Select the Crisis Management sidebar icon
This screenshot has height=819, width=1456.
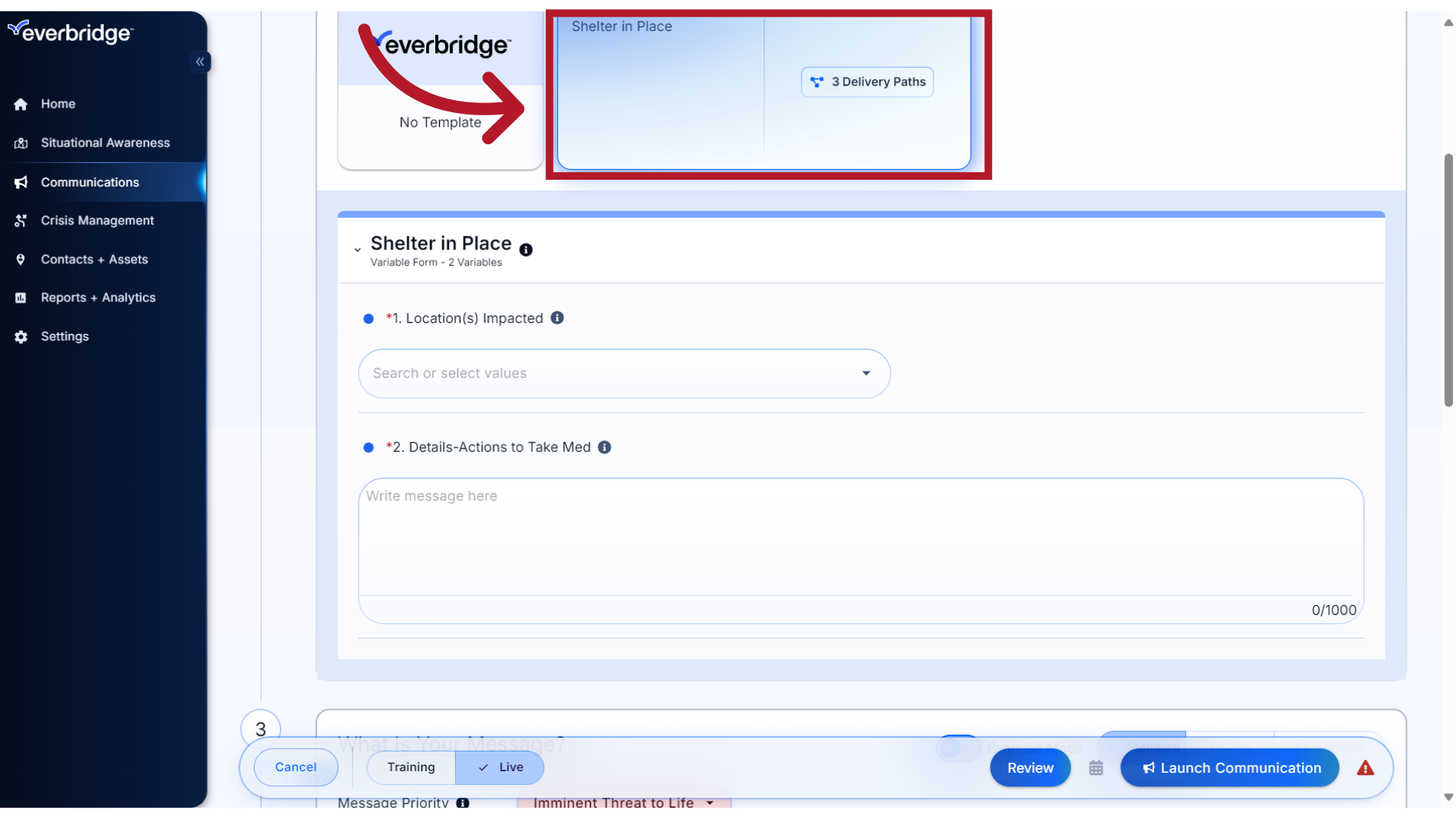20,220
